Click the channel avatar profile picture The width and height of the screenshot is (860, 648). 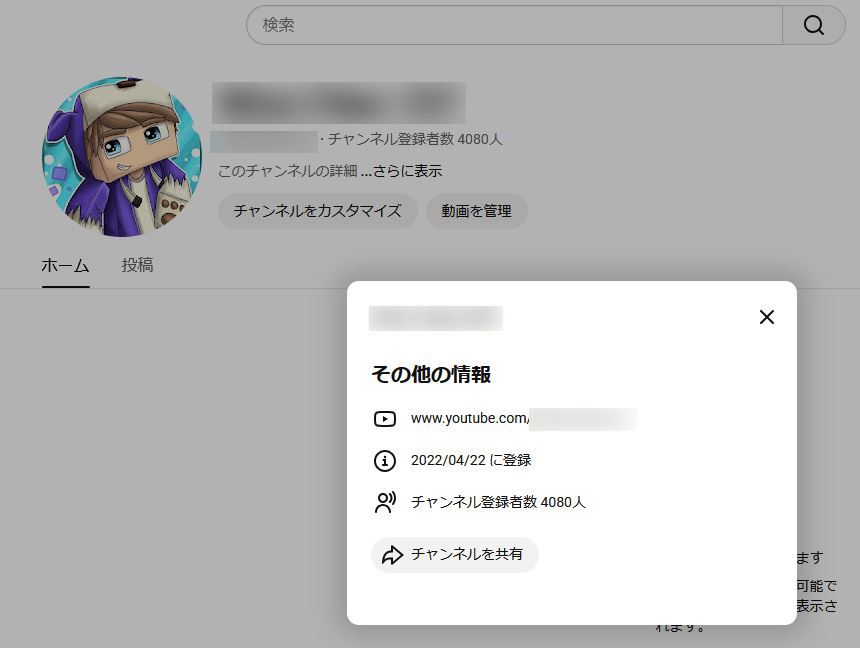[x=122, y=157]
